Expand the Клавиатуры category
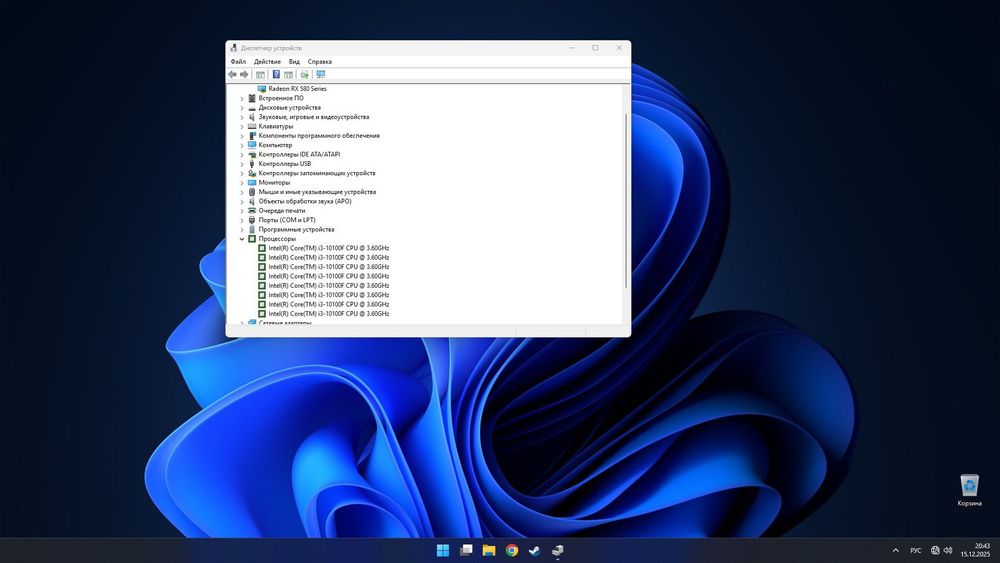 pos(242,127)
